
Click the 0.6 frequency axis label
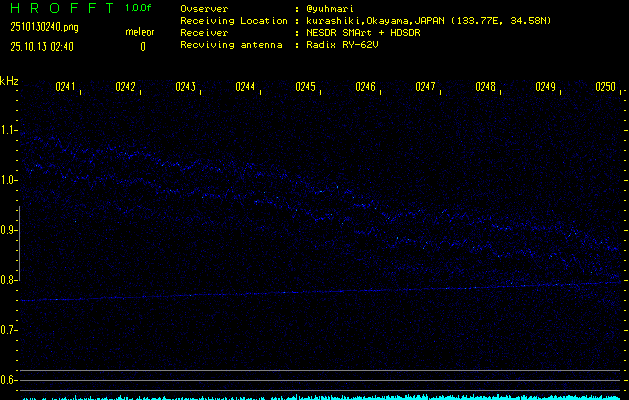click(x=9, y=380)
